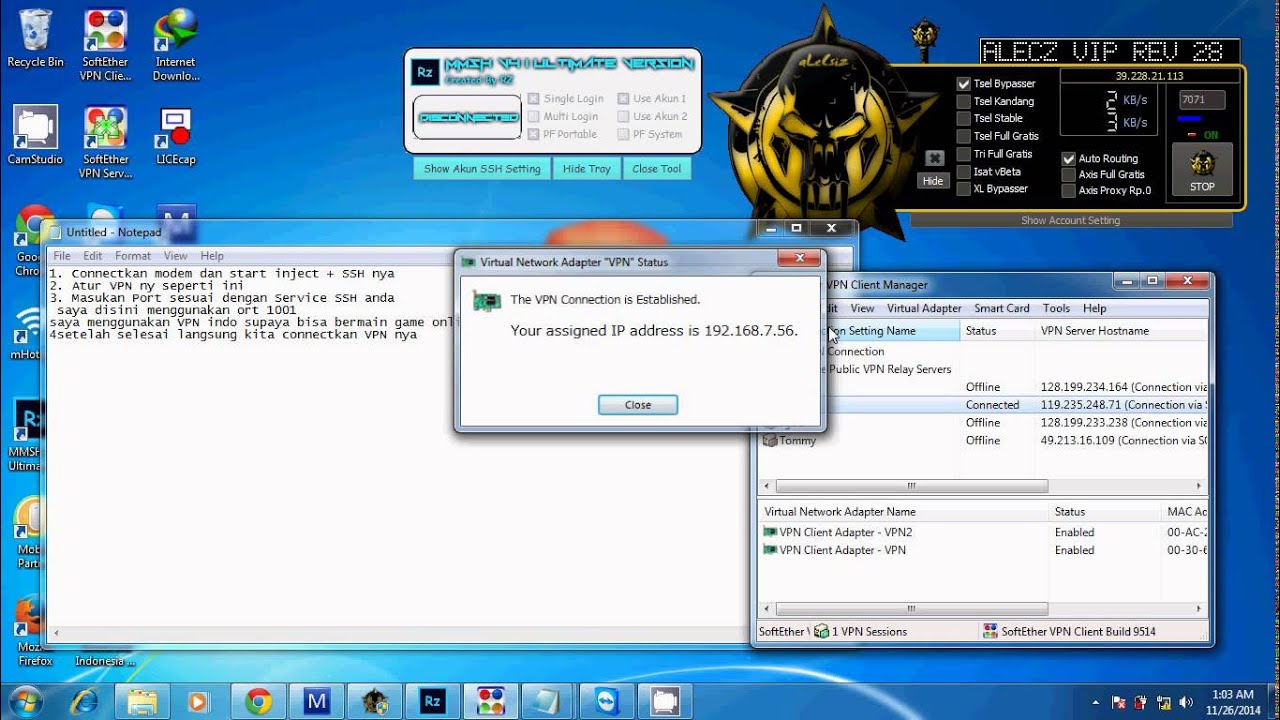Toggle Use Akun 2 in MMSH tool

coord(623,116)
